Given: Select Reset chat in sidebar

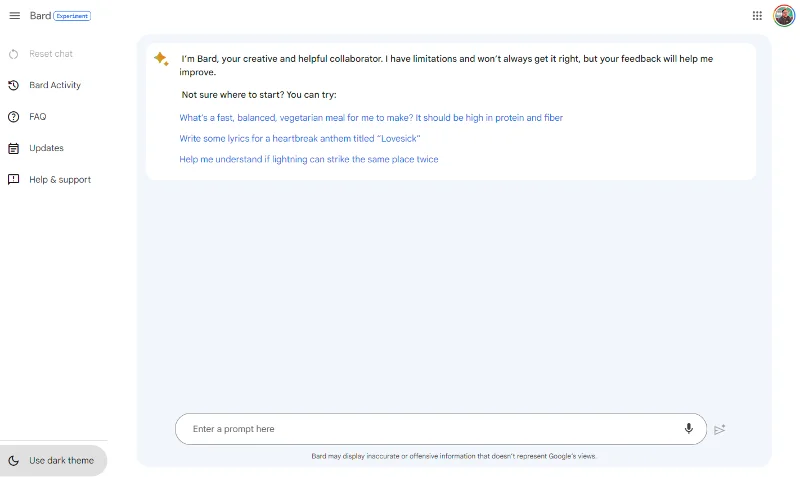Looking at the screenshot, I should 51,54.
